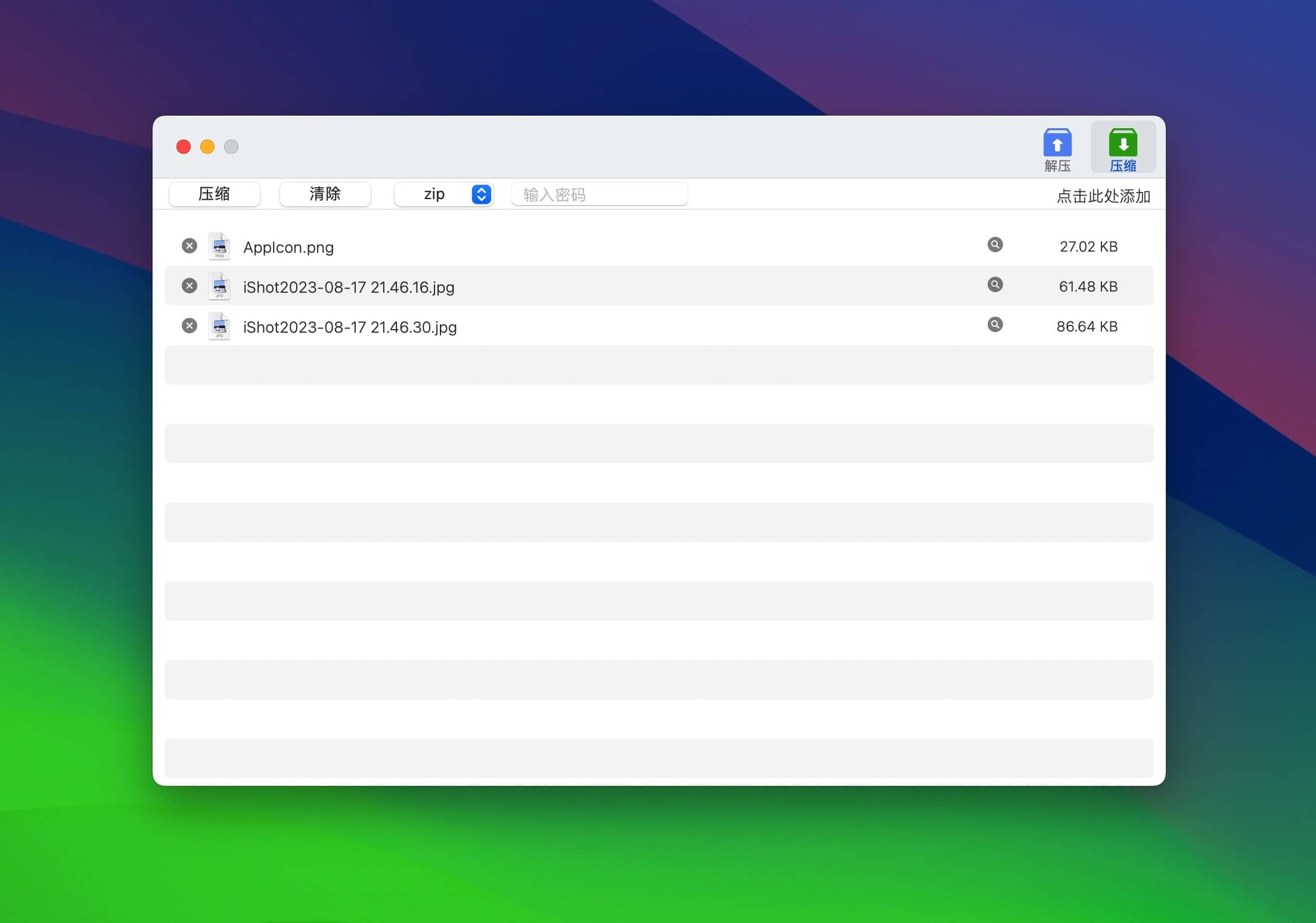This screenshot has height=923, width=1316.
Task: Remove AppIcon.png from the list
Action: pos(189,246)
